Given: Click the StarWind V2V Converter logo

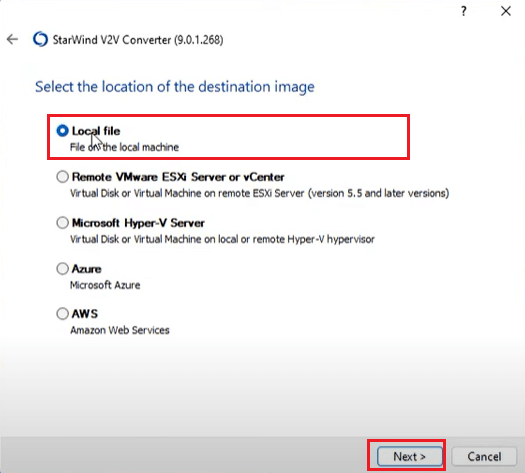Looking at the screenshot, I should click(x=41, y=39).
